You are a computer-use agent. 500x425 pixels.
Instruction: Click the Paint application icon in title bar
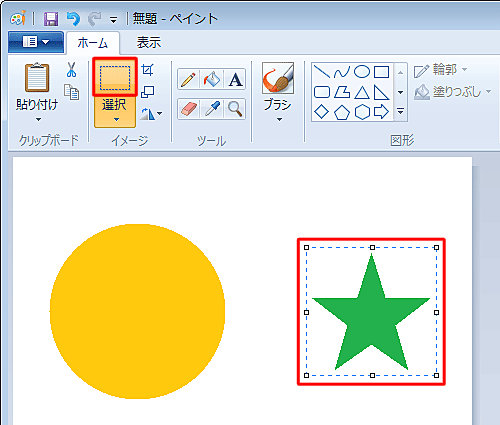coord(17,18)
